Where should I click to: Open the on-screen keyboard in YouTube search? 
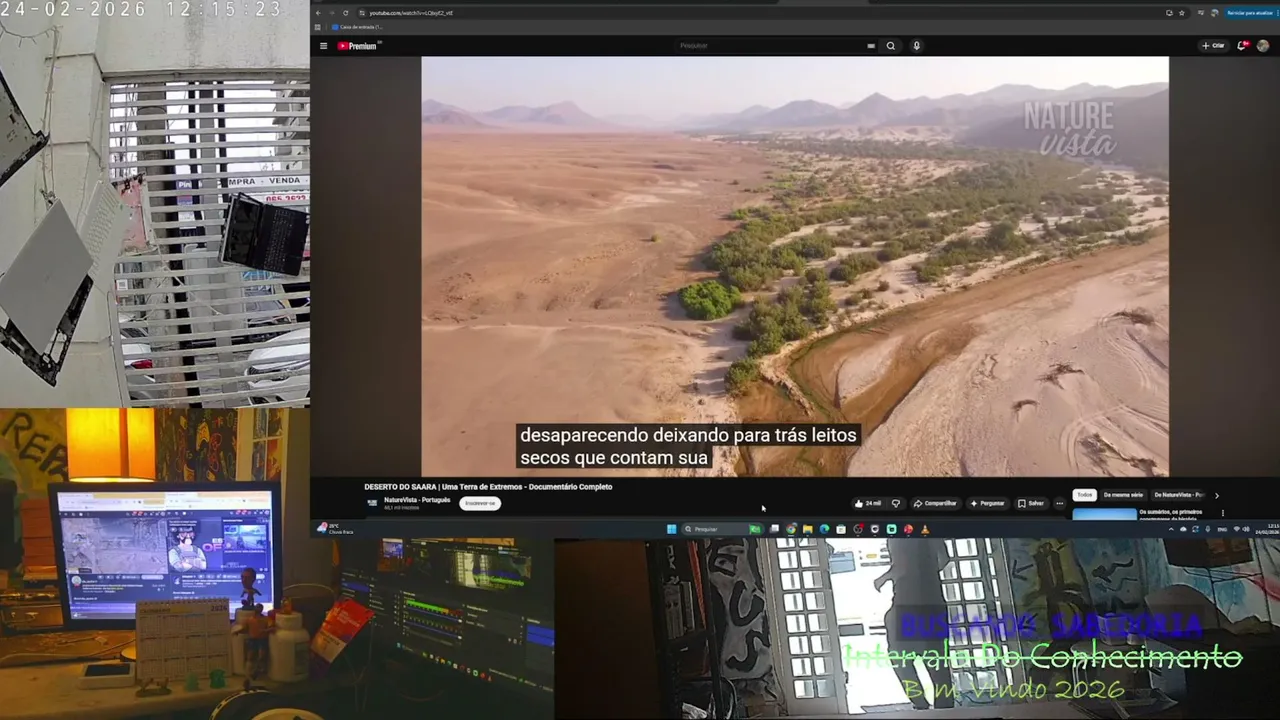pos(871,46)
